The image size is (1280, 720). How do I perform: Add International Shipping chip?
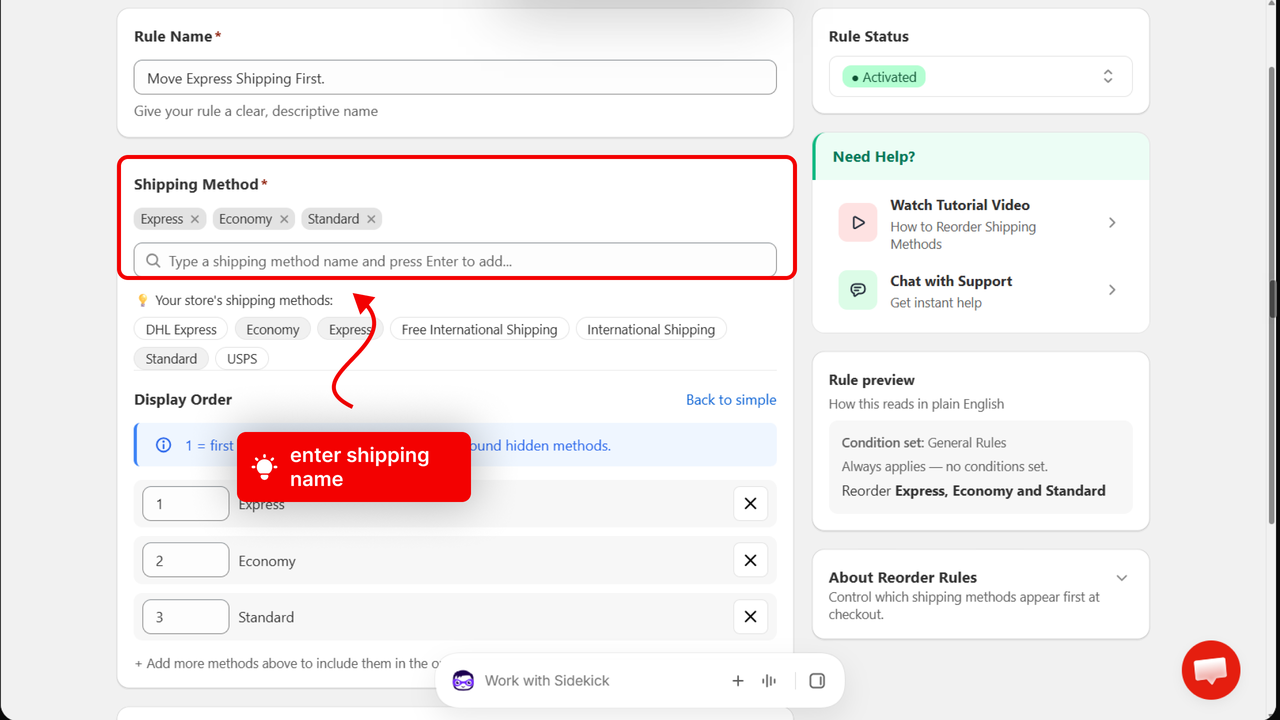pos(651,329)
